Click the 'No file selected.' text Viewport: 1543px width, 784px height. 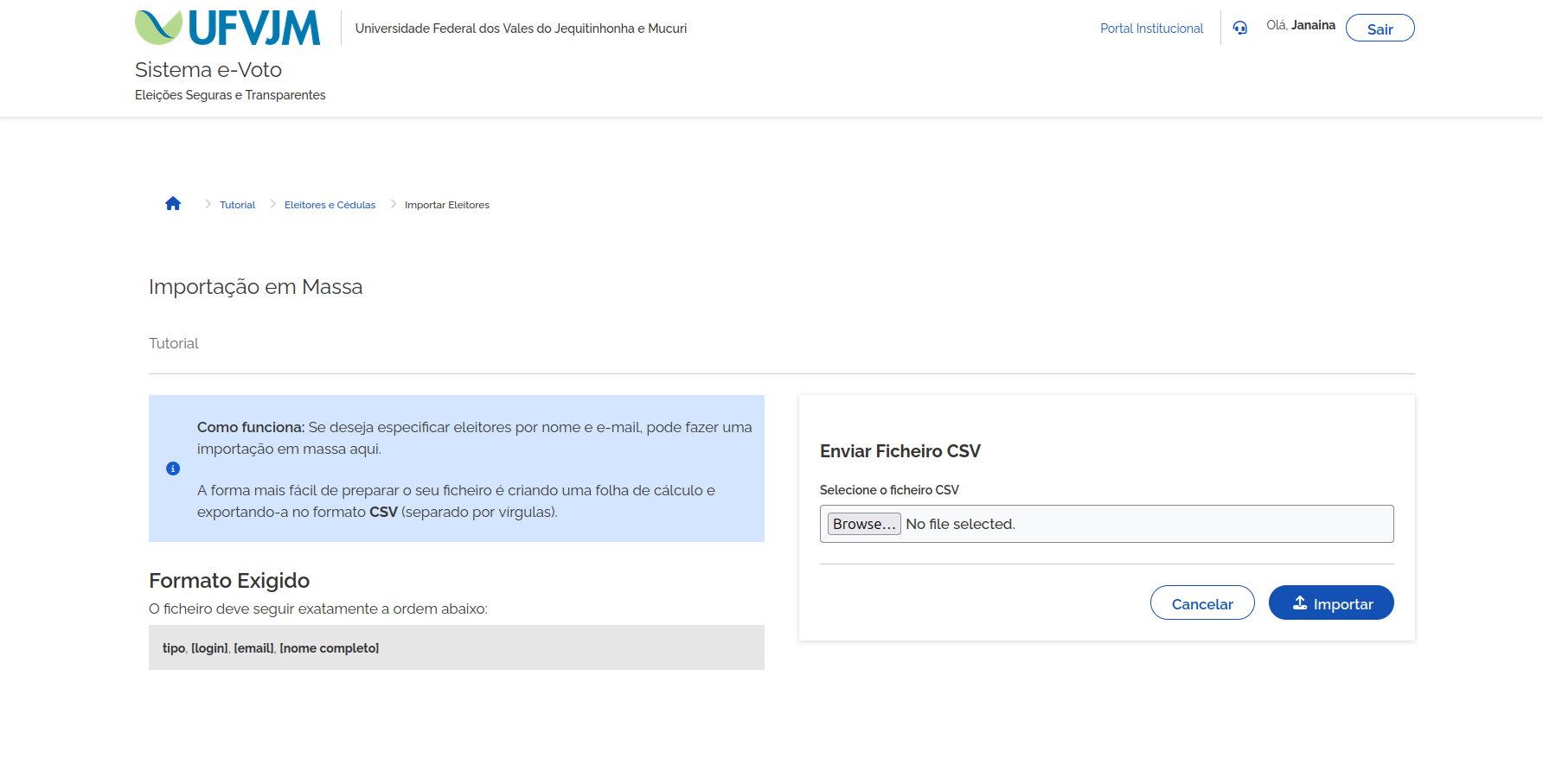pyautogui.click(x=960, y=524)
